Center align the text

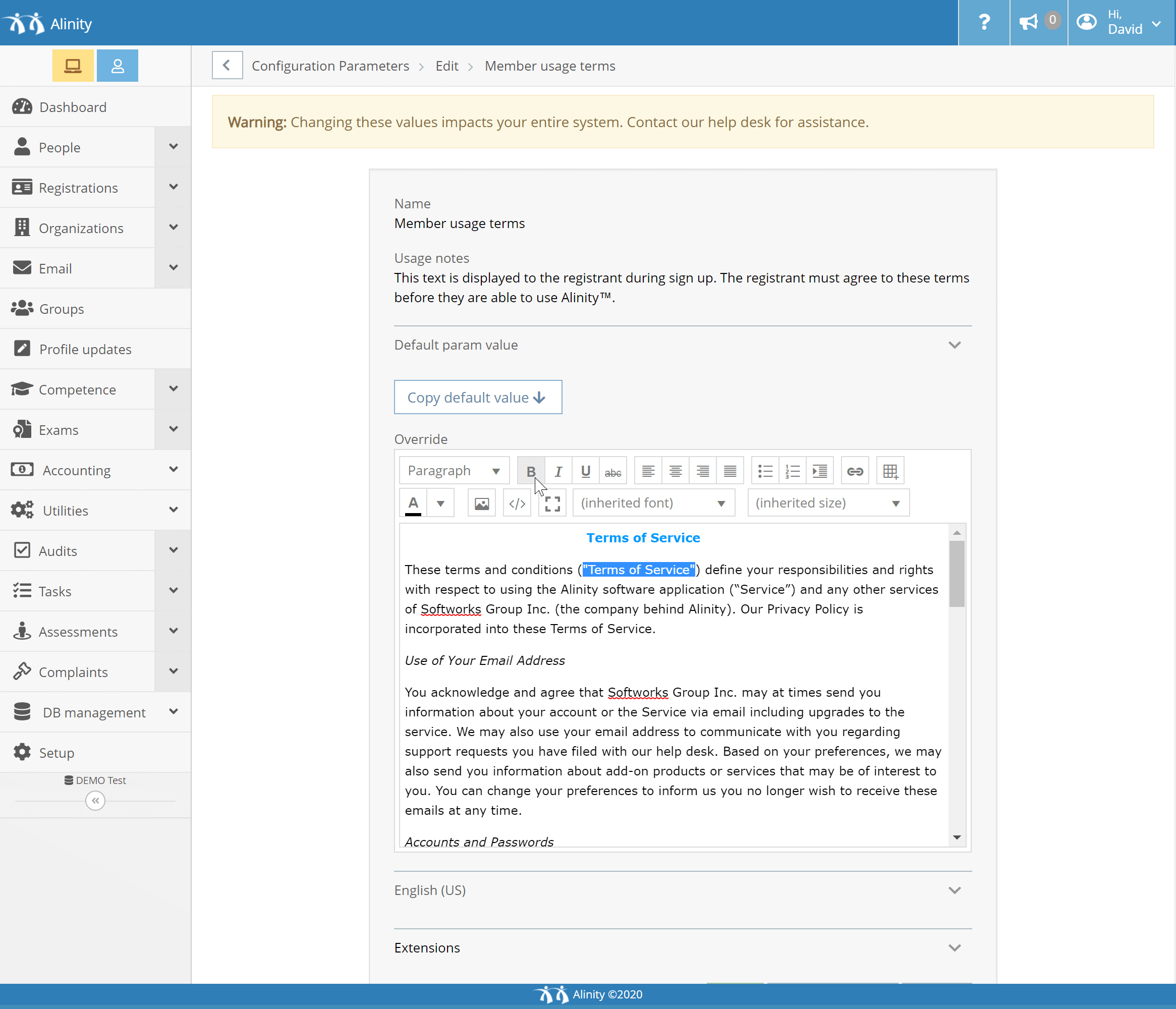pyautogui.click(x=676, y=471)
